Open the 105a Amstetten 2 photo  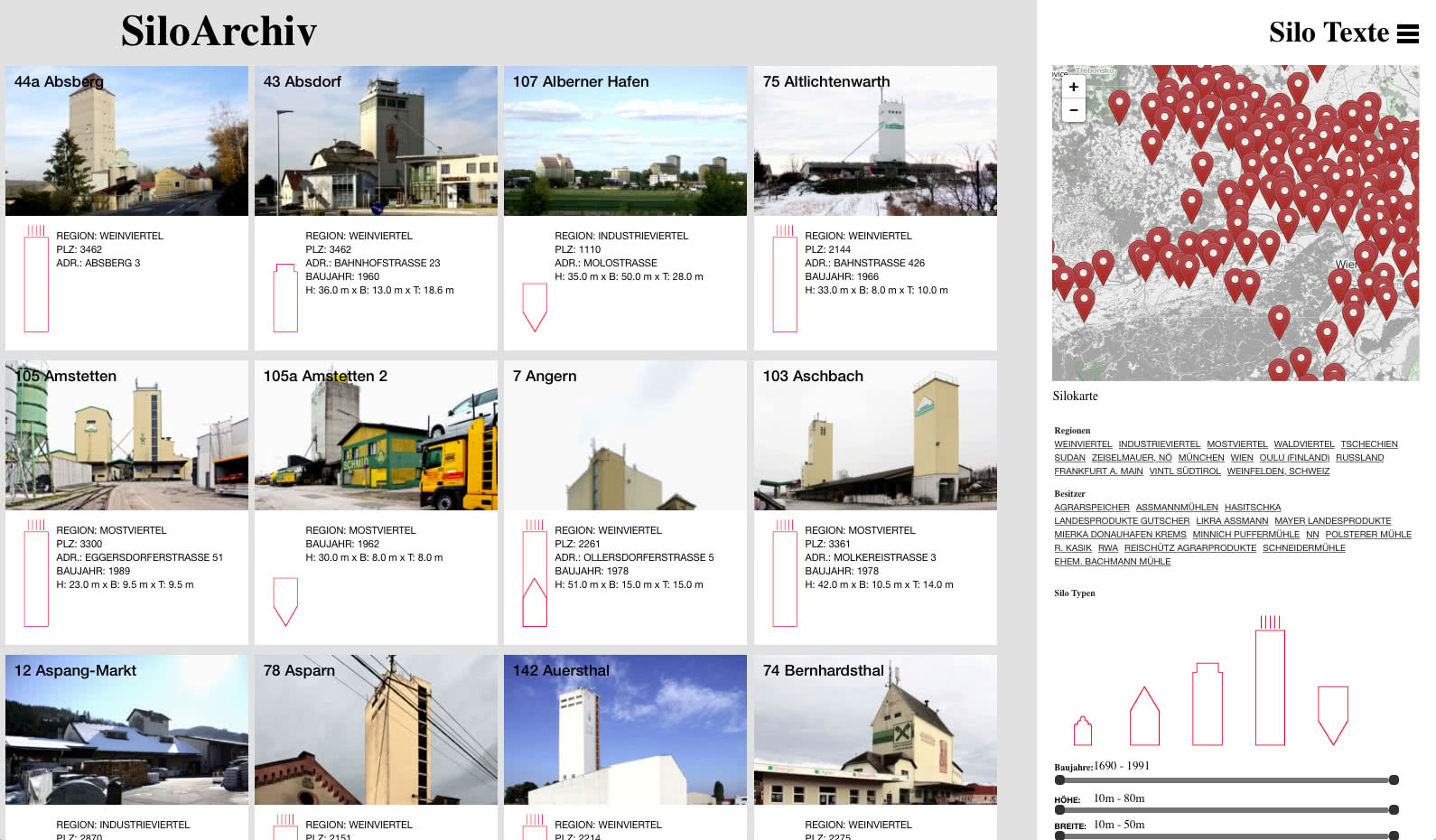click(x=376, y=435)
